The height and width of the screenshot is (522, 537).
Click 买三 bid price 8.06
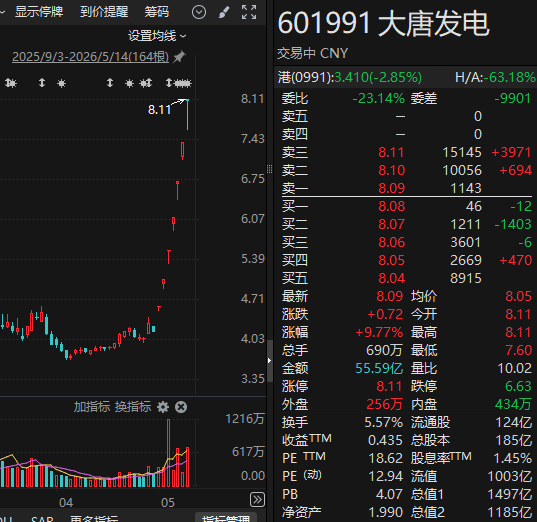391,242
